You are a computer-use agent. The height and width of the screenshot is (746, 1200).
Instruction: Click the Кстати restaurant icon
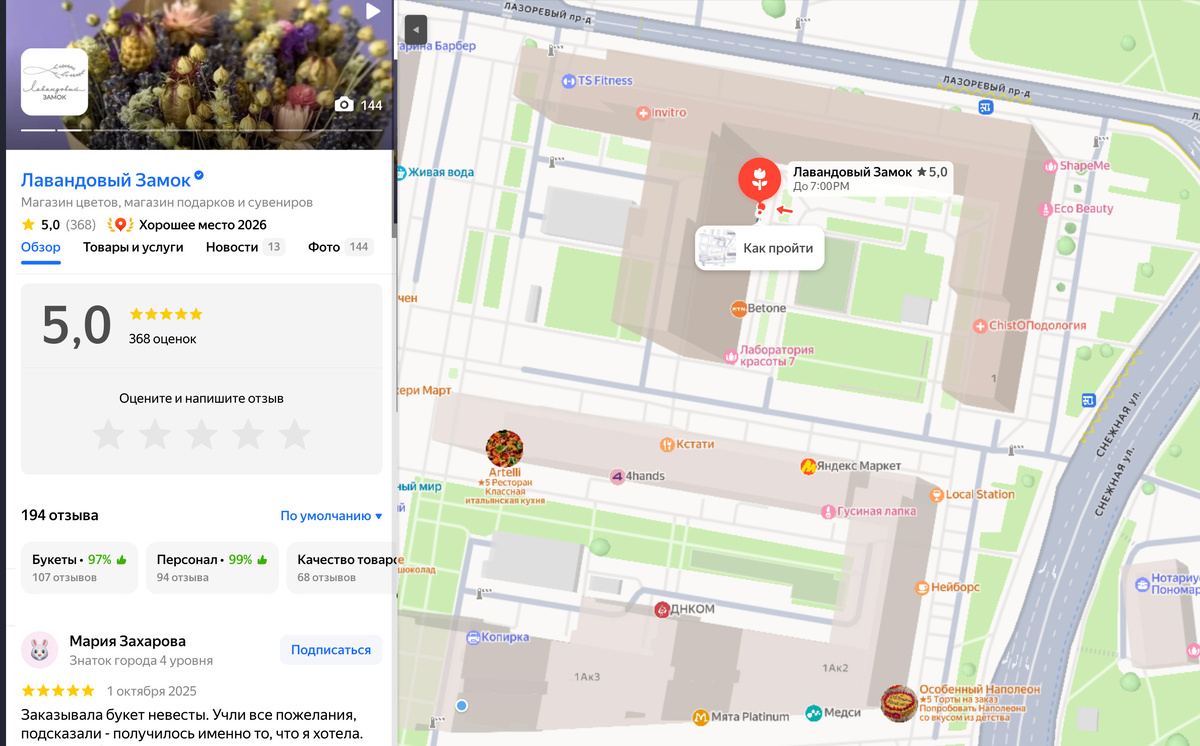pyautogui.click(x=667, y=443)
